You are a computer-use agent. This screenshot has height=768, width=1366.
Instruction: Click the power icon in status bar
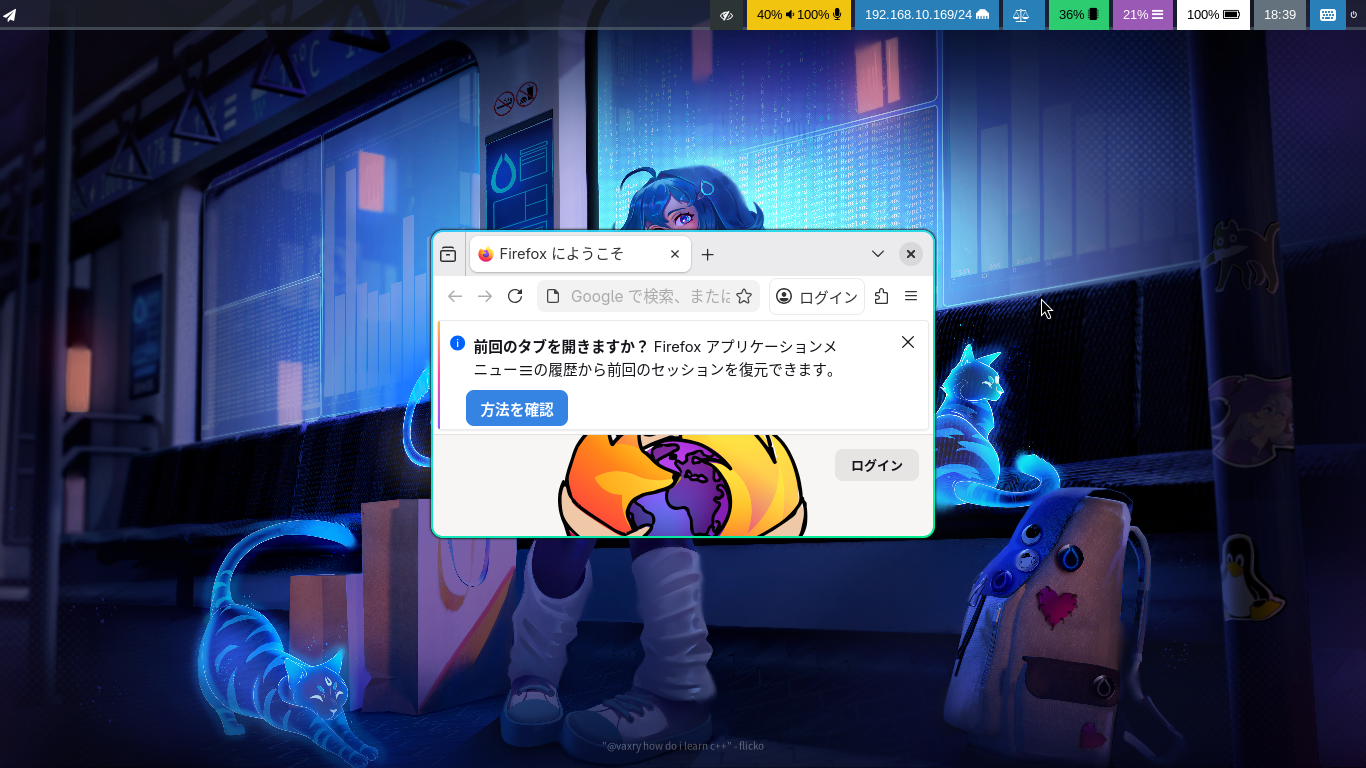tap(1355, 15)
